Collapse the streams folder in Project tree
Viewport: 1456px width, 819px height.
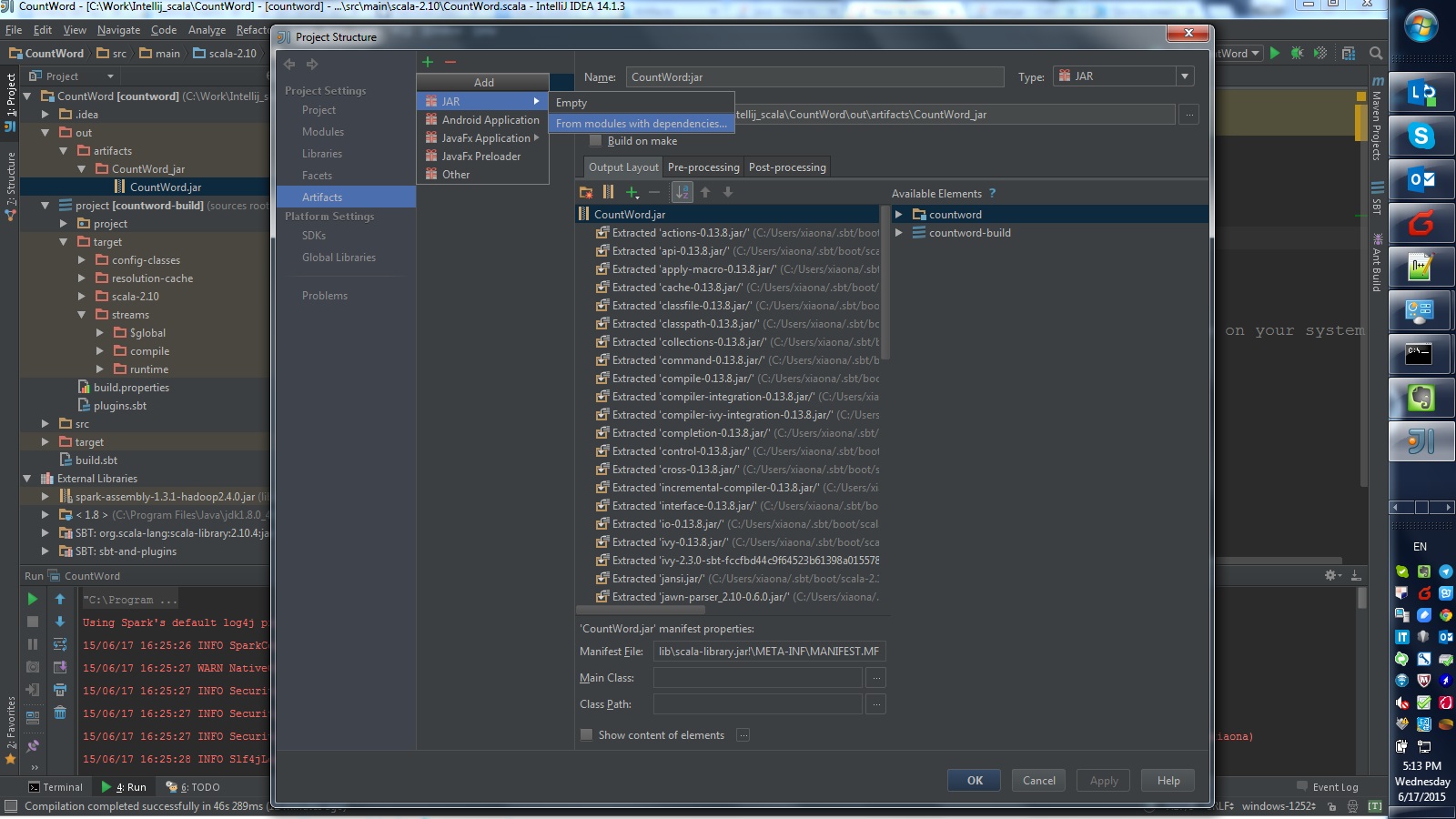pyautogui.click(x=81, y=315)
